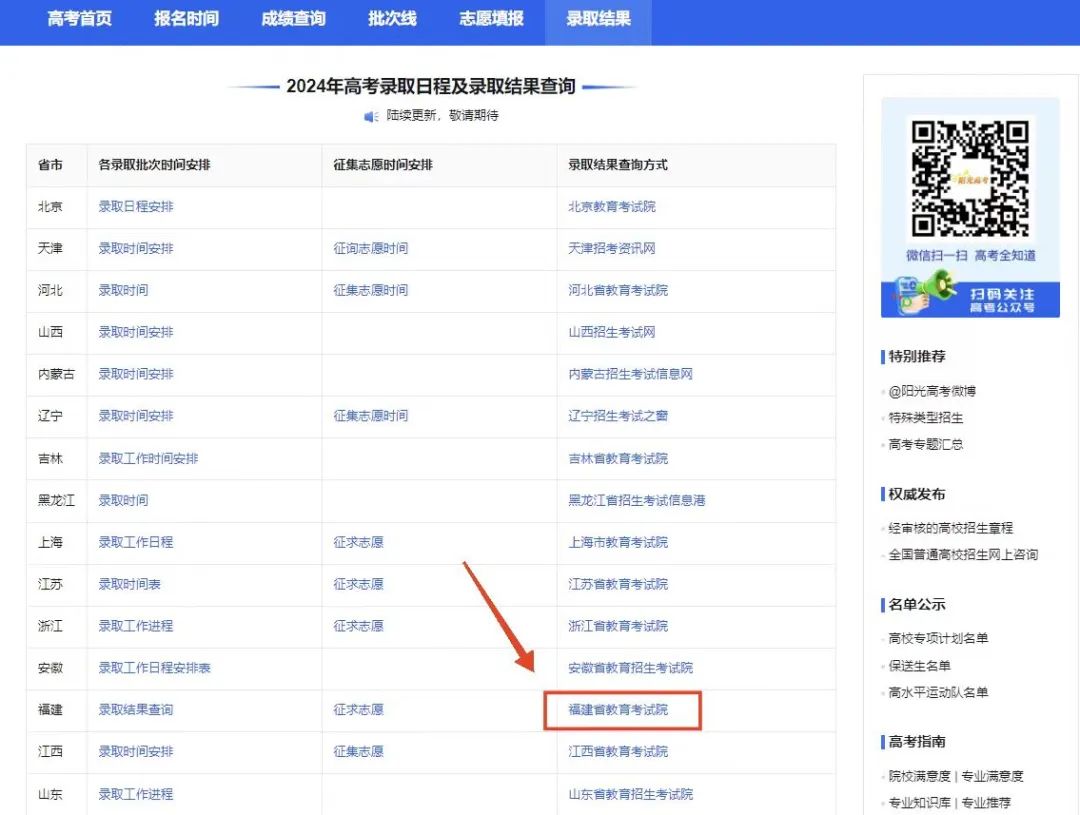Open 经审核的高校招生章程 link
The image size is (1080, 815).
(951, 528)
